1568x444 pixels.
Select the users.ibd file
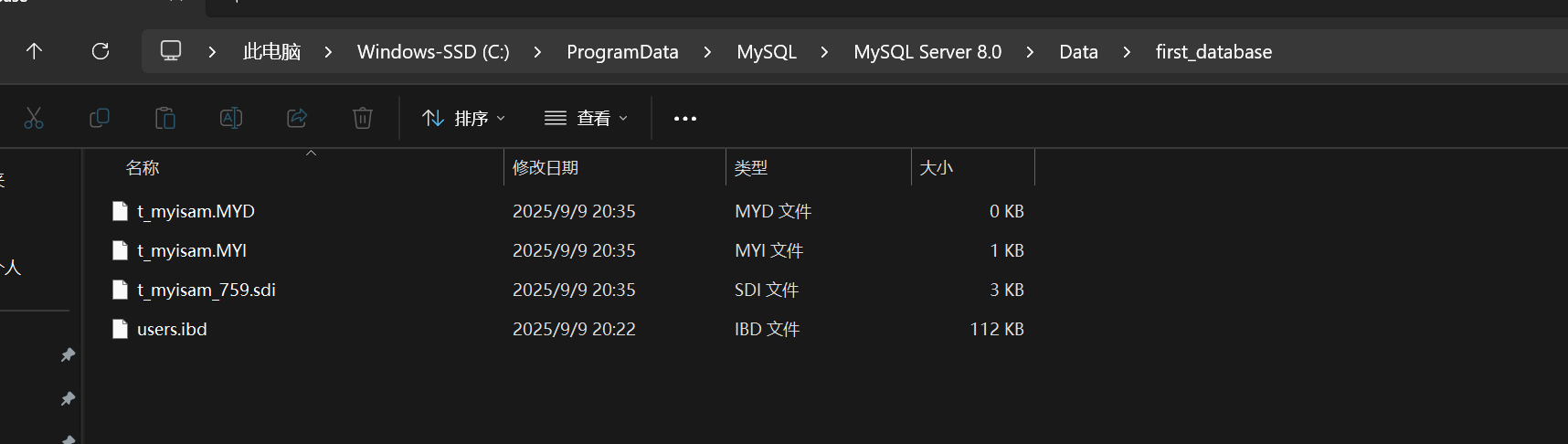(x=172, y=329)
